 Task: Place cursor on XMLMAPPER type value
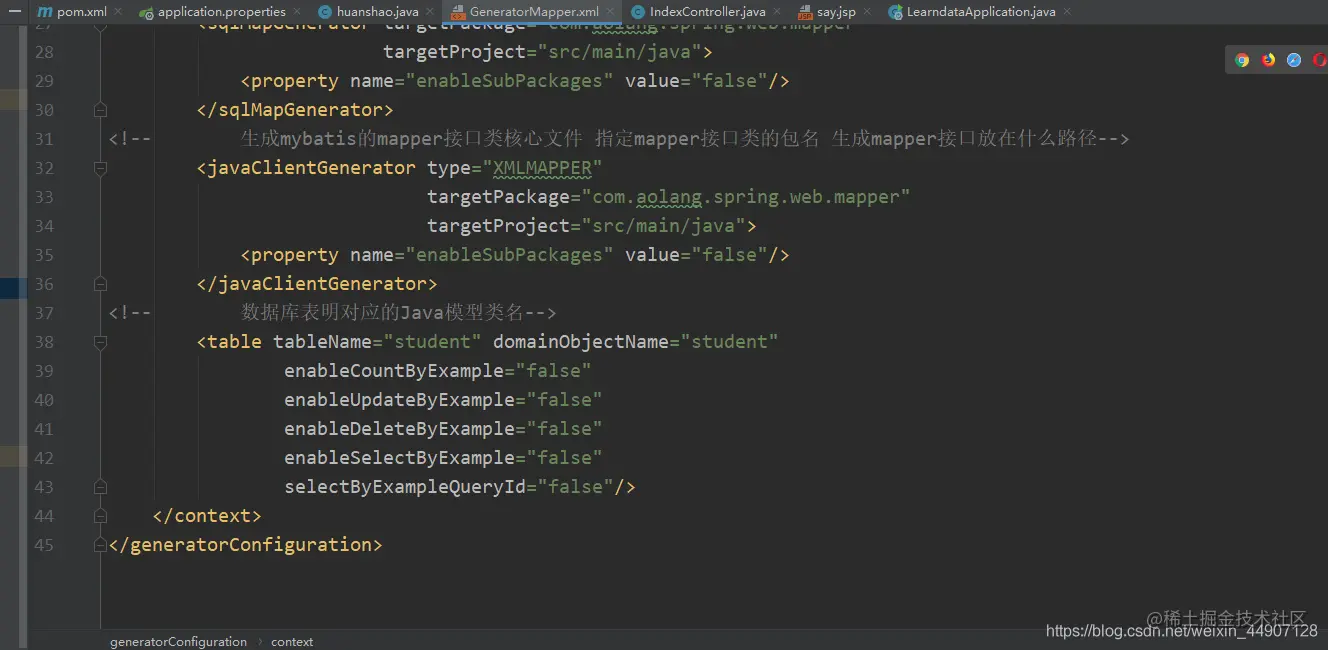[543, 168]
